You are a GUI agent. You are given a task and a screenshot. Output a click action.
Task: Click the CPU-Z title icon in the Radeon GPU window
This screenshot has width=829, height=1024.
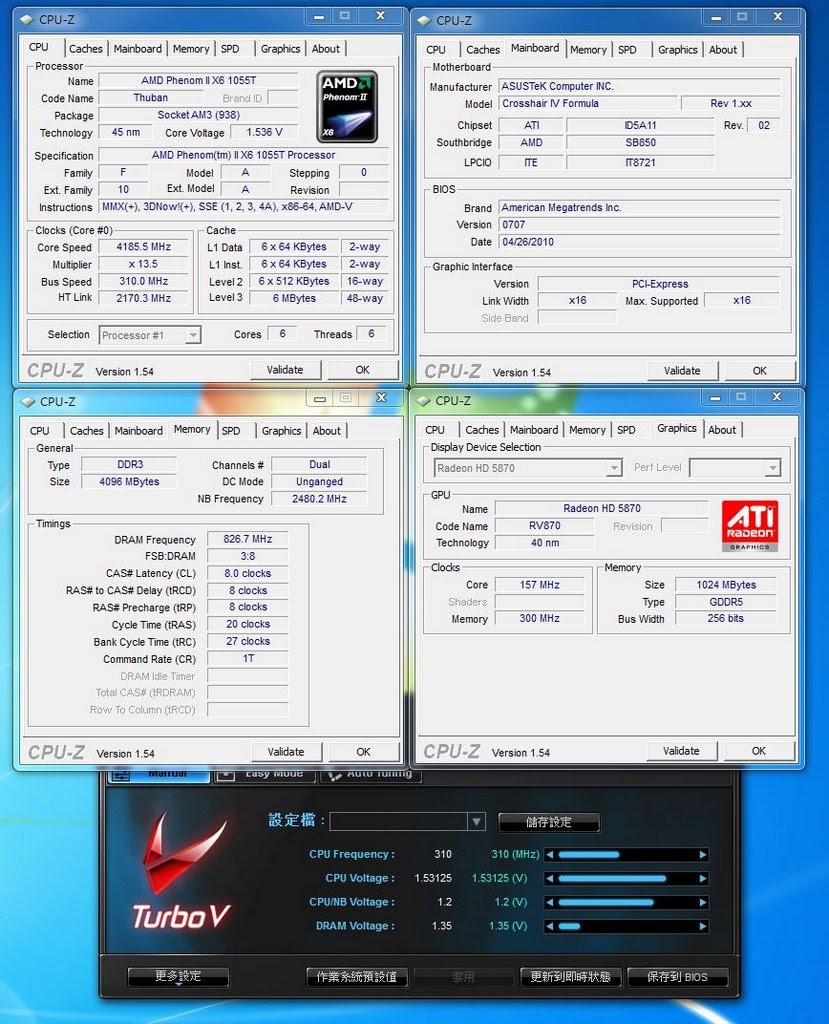coord(423,400)
